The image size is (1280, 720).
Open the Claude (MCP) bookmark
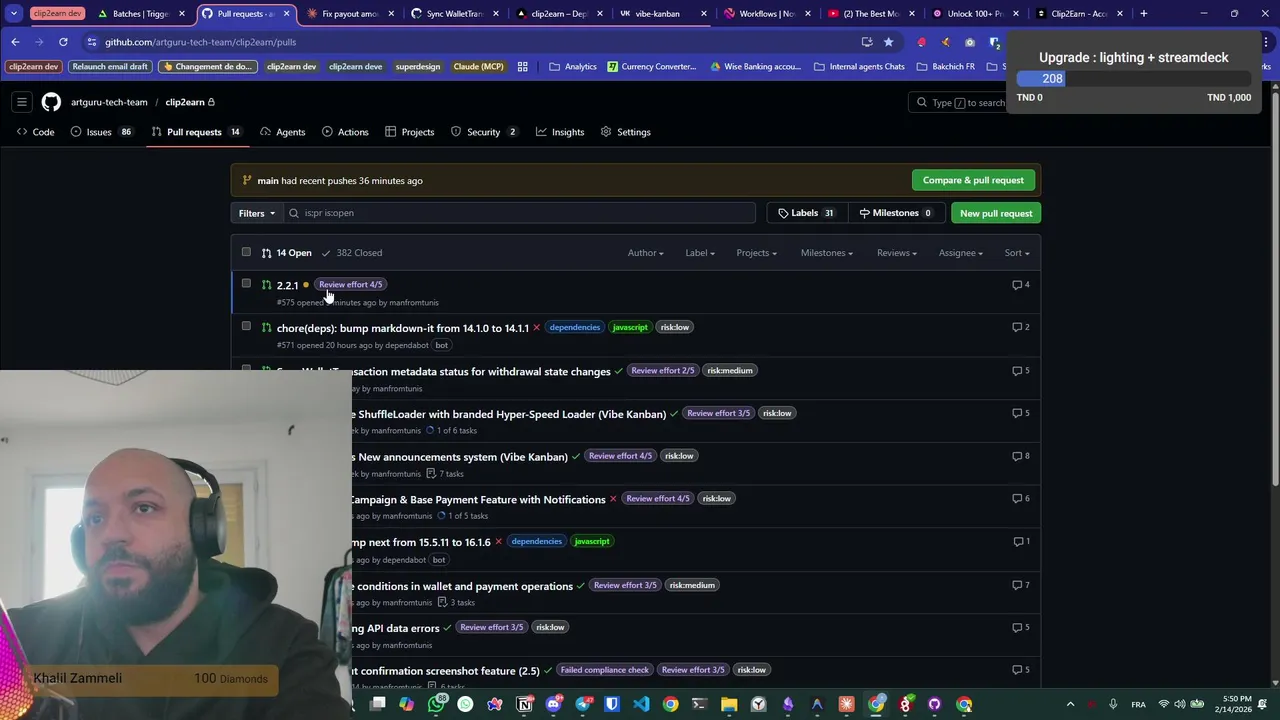[x=478, y=67]
